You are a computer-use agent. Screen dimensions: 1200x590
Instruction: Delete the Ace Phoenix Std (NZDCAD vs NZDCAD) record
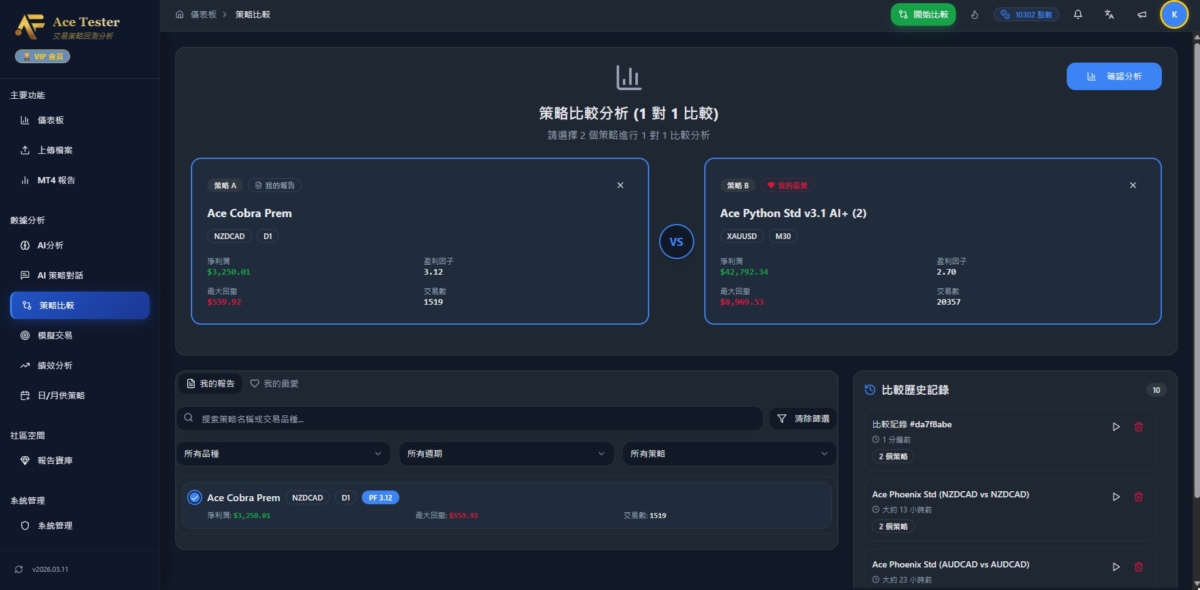[1139, 495]
